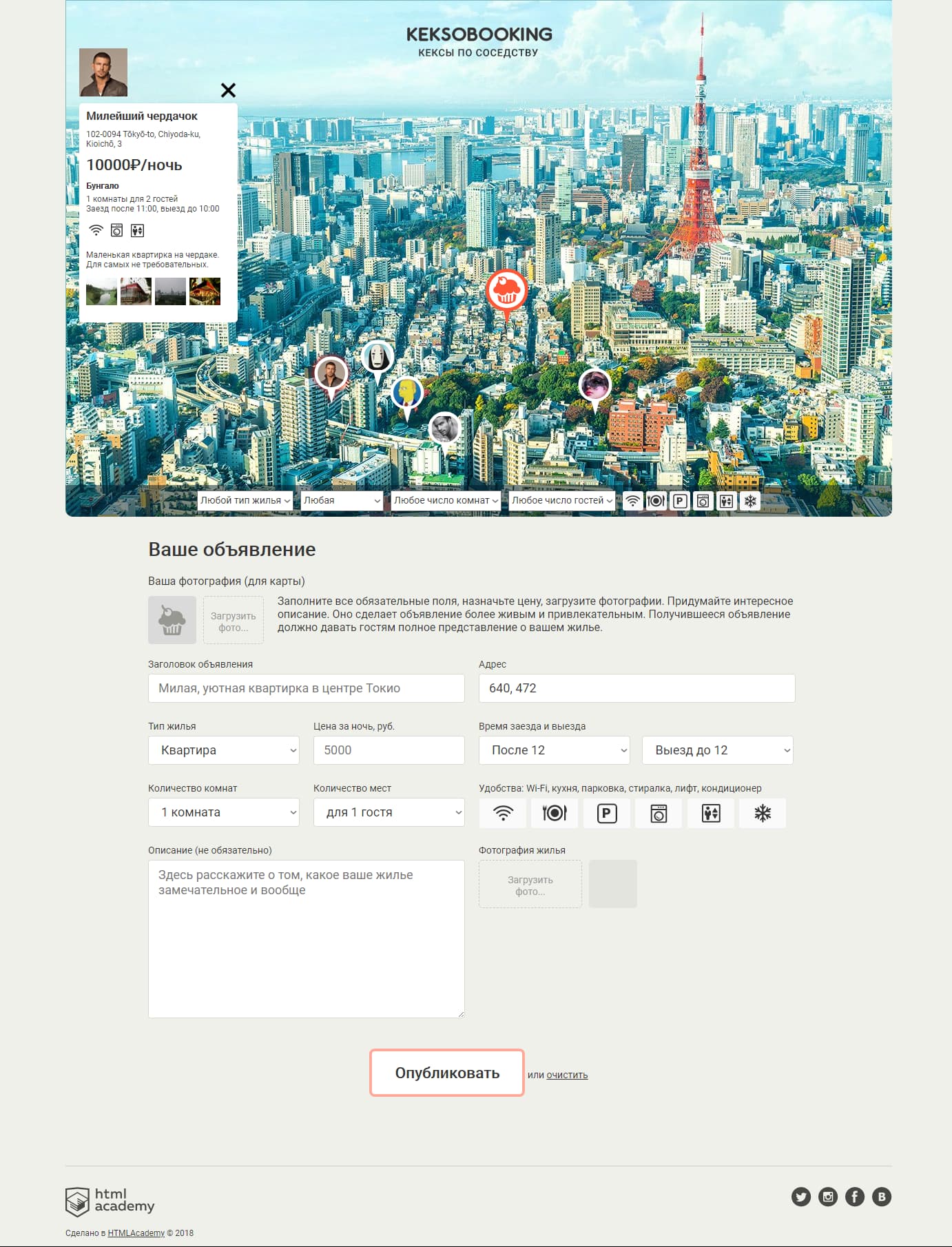
Task: Open the 'После 12' check-in time dropdown
Action: (x=555, y=750)
